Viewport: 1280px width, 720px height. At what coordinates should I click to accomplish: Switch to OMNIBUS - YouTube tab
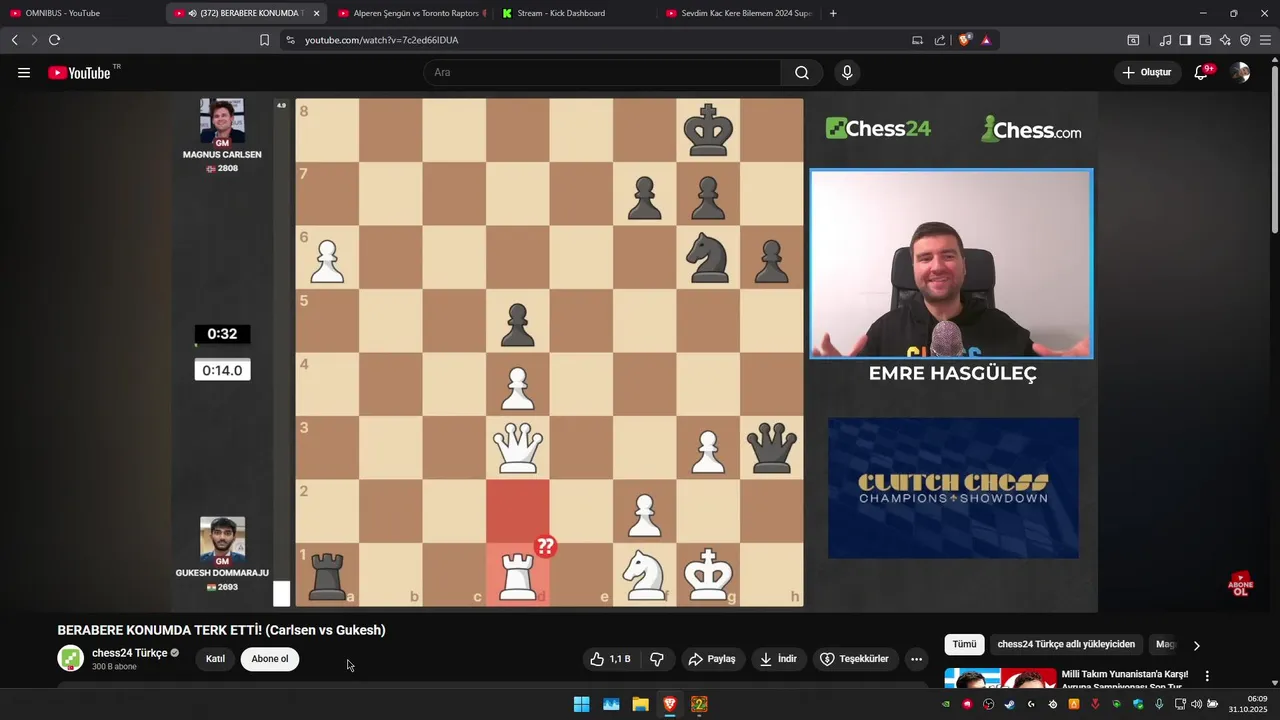[82, 13]
